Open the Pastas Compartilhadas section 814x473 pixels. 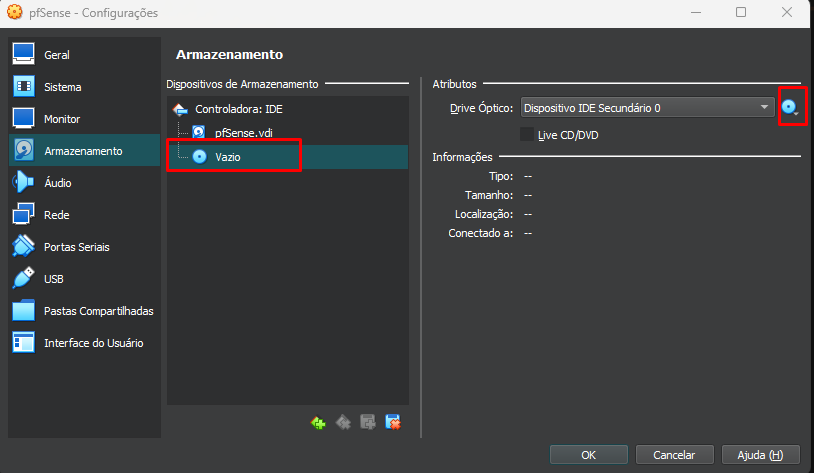85,311
